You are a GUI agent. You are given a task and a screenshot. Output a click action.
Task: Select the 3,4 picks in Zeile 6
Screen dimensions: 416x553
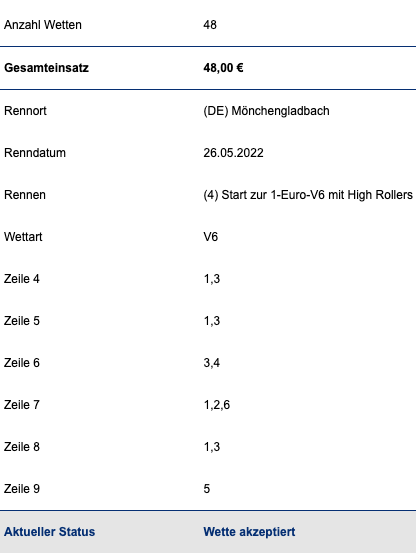click(212, 363)
